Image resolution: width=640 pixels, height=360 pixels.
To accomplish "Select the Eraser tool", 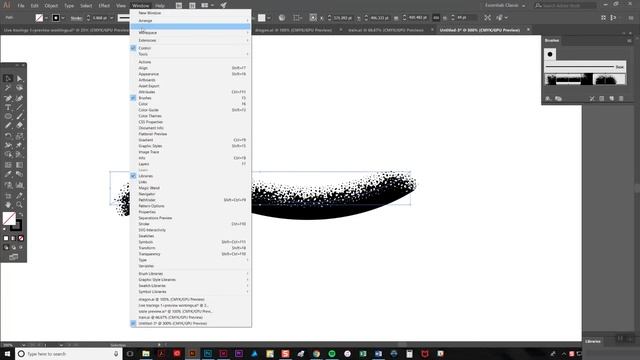I will (x=20, y=126).
